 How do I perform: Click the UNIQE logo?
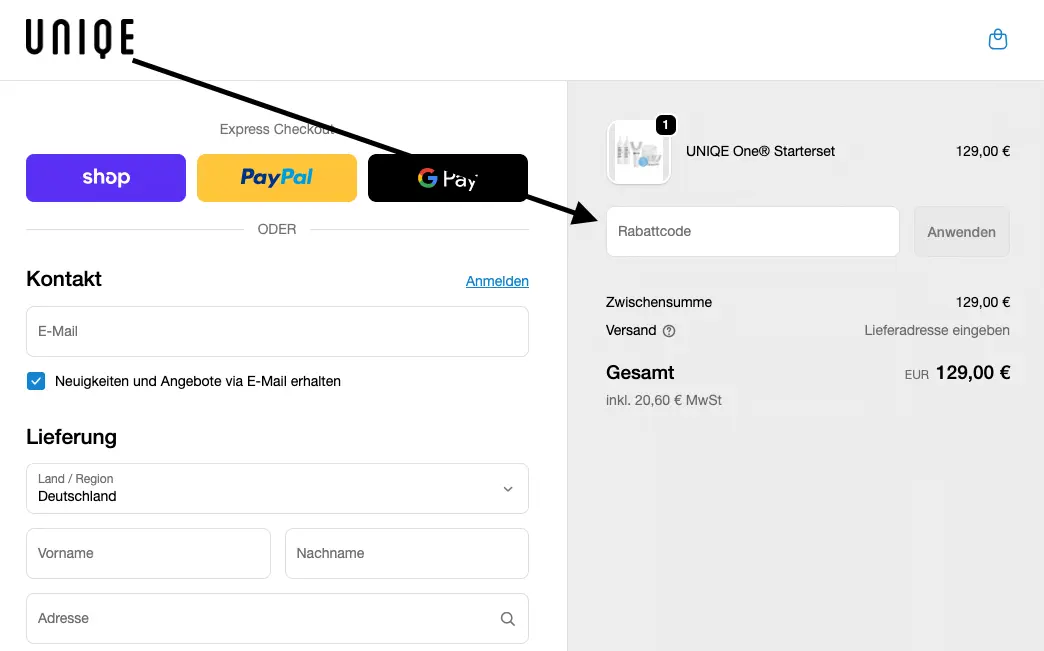coord(80,39)
